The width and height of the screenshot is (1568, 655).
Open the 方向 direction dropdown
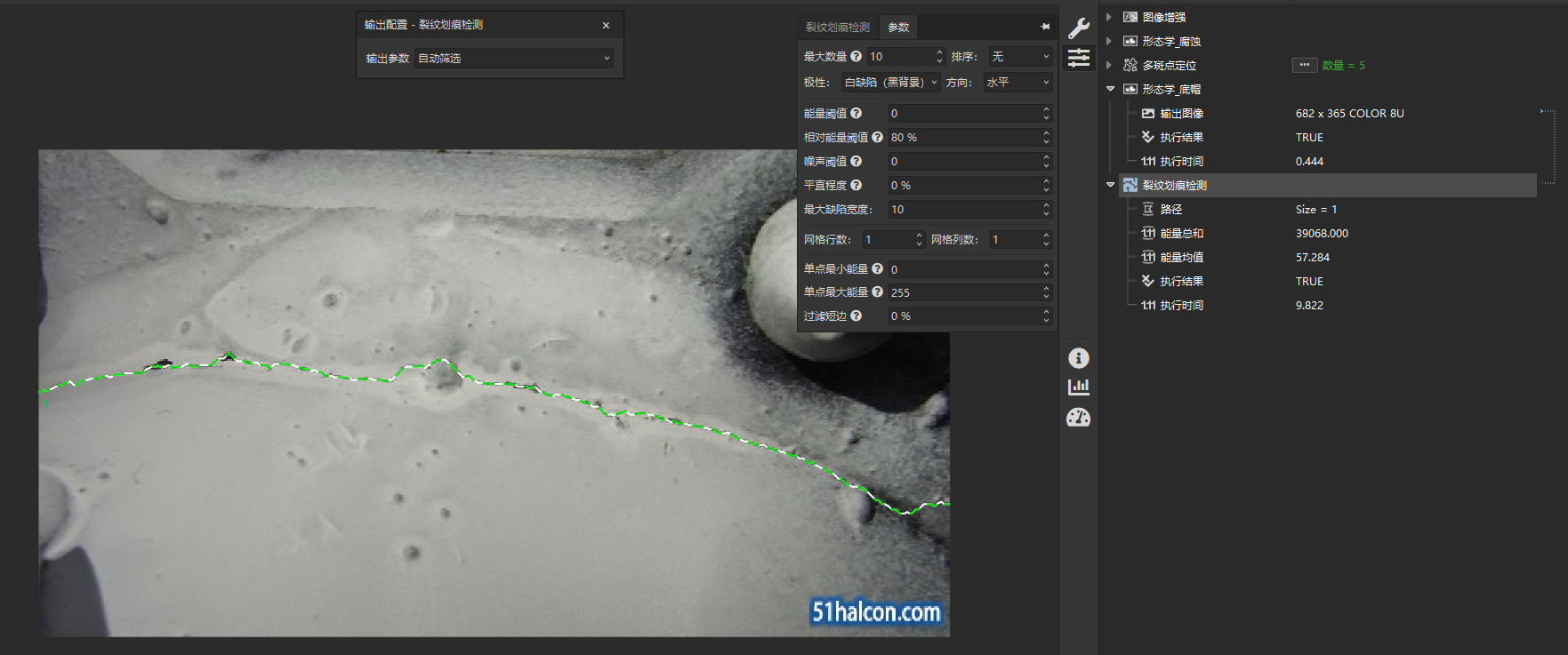tap(1017, 83)
